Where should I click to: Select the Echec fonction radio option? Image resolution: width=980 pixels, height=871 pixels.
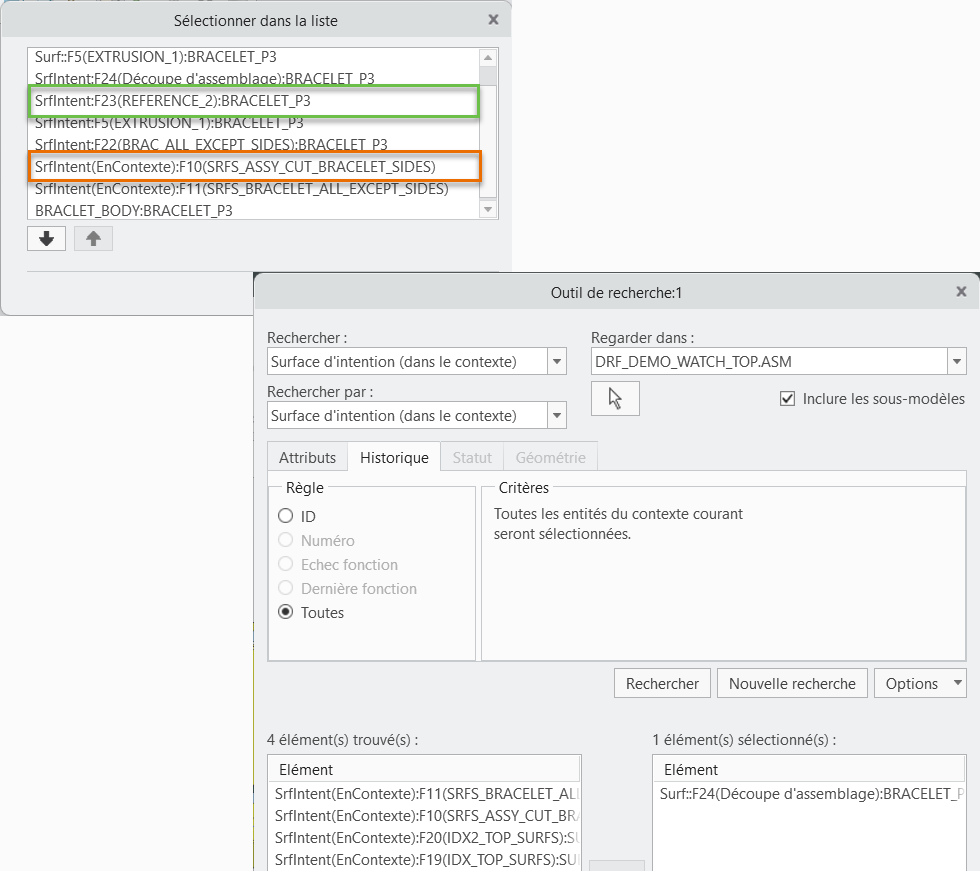click(286, 564)
